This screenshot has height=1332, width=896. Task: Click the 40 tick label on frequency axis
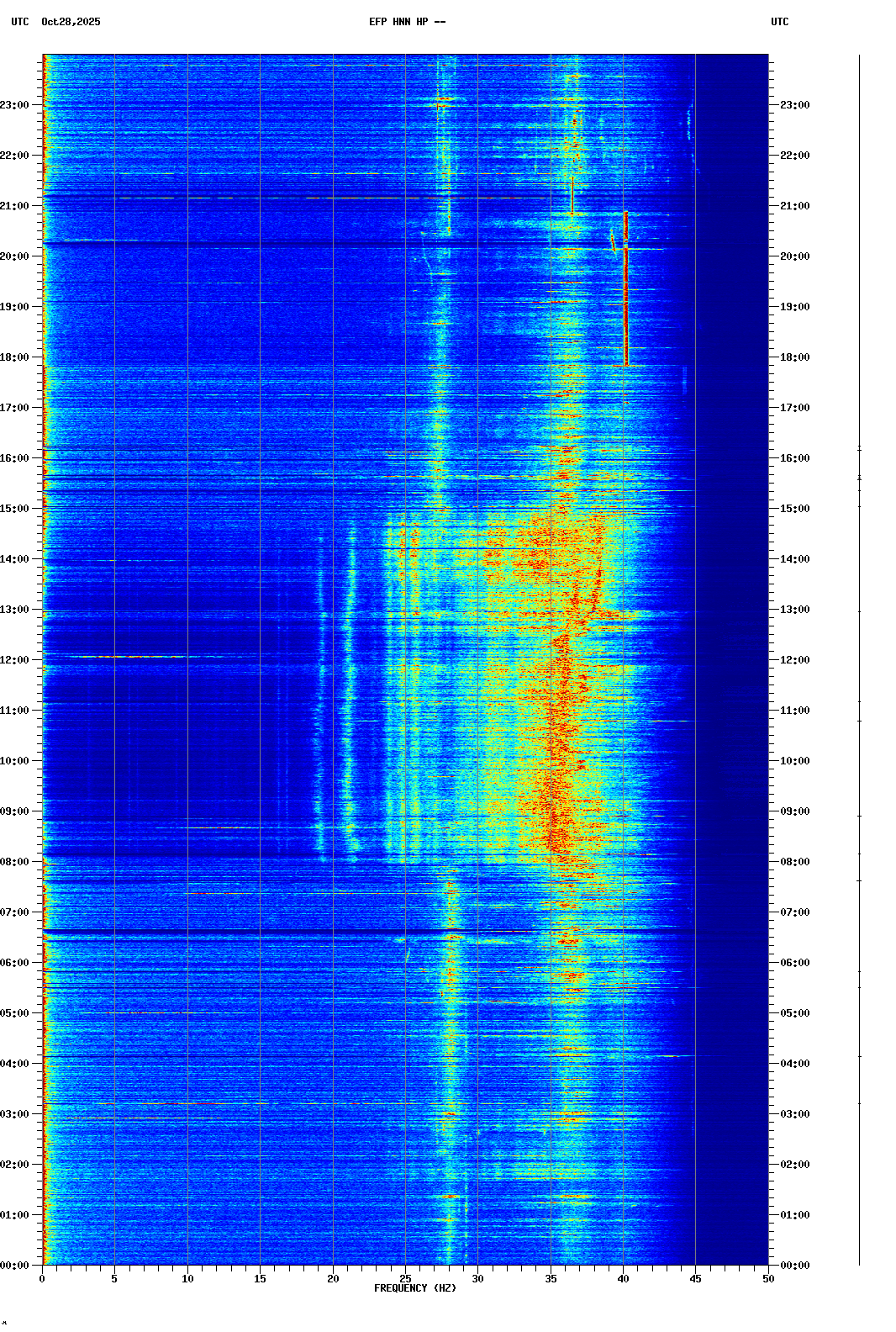[x=623, y=1279]
